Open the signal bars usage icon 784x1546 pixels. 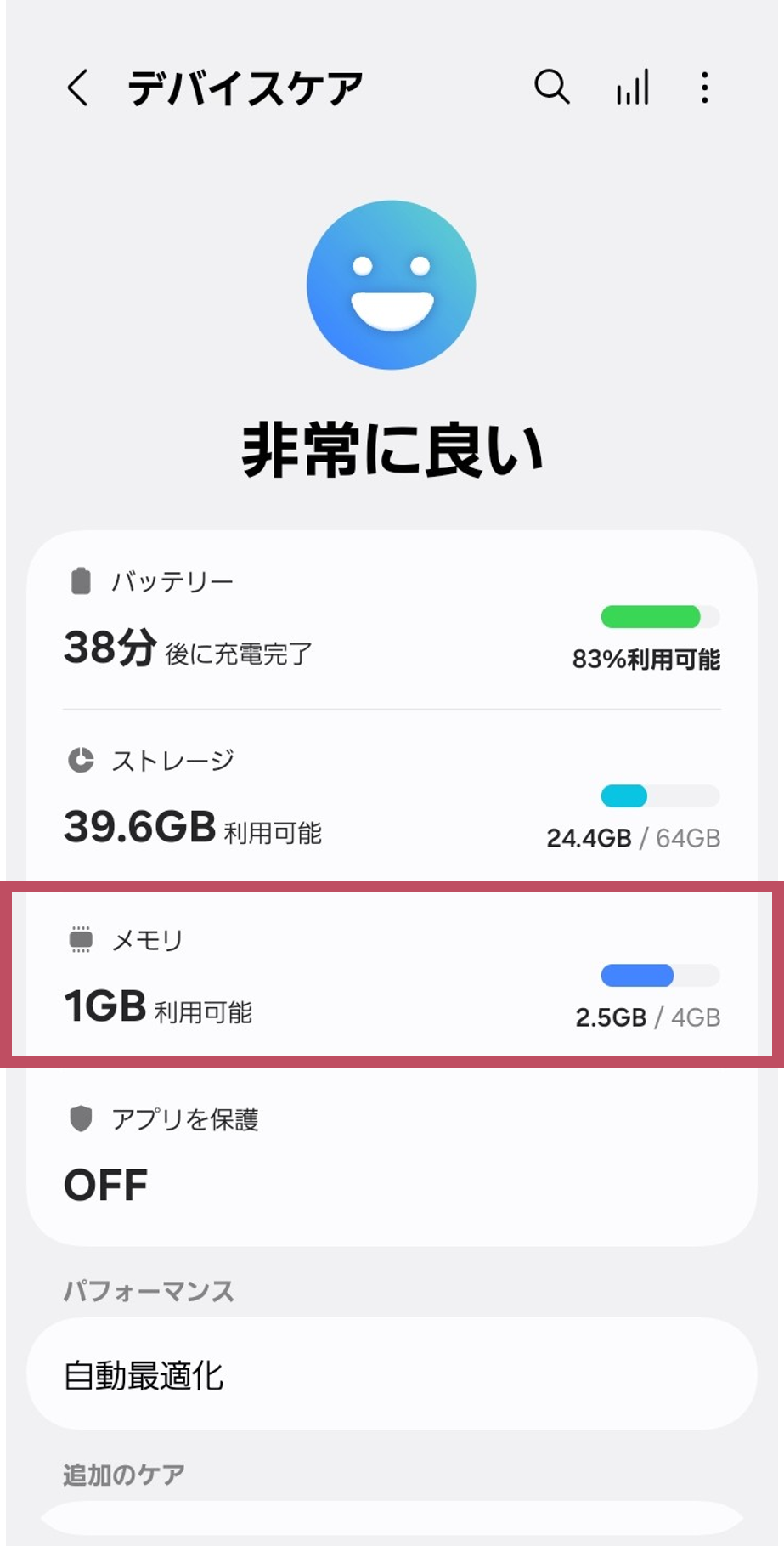pyautogui.click(x=633, y=87)
